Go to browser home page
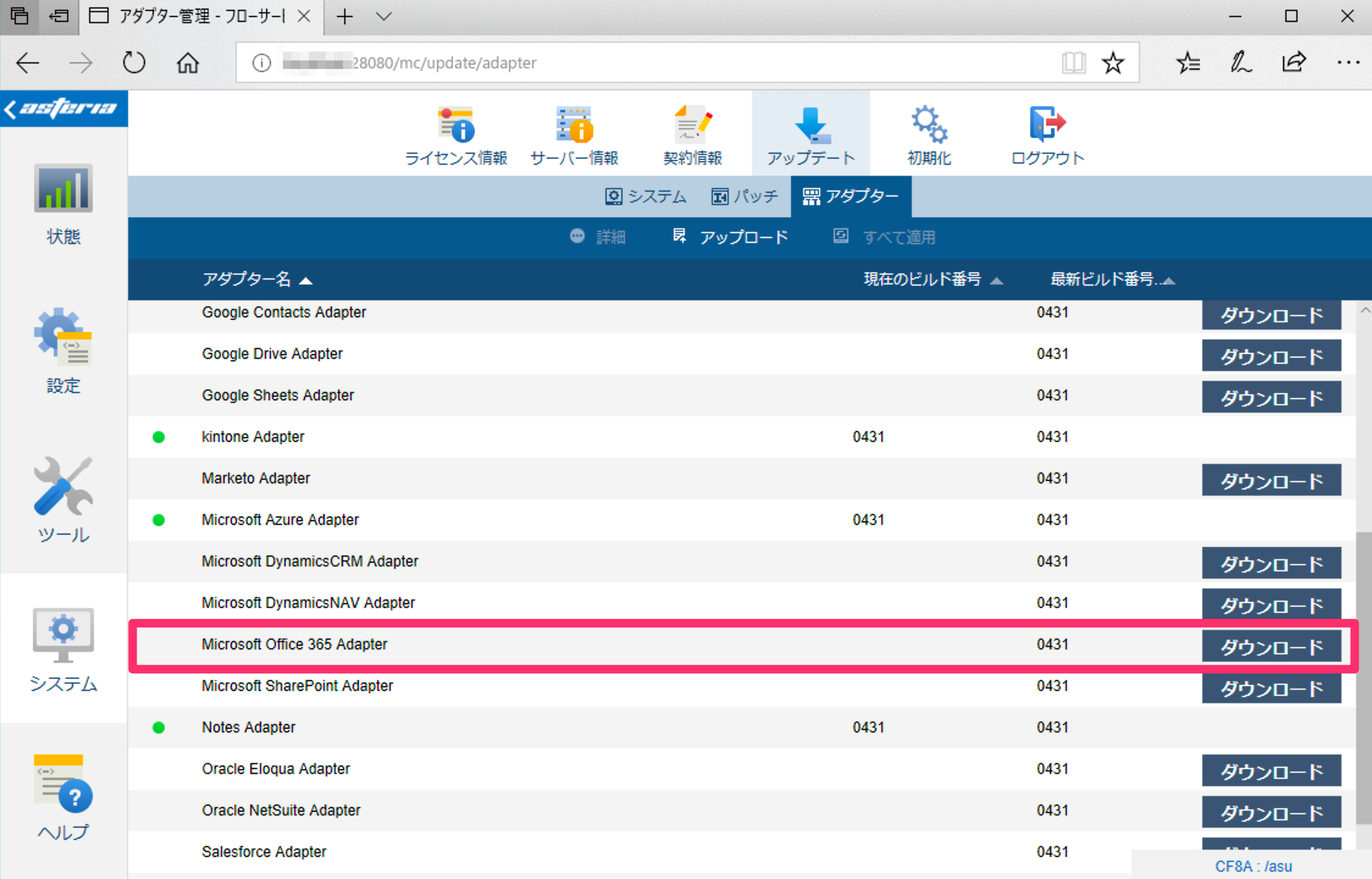The width and height of the screenshot is (1372, 879). [187, 62]
